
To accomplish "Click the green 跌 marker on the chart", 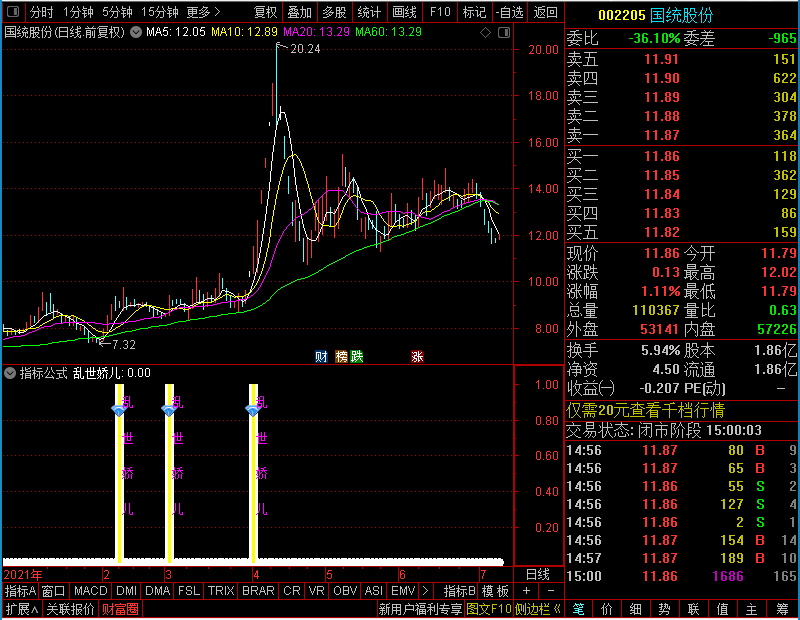I will tap(357, 356).
